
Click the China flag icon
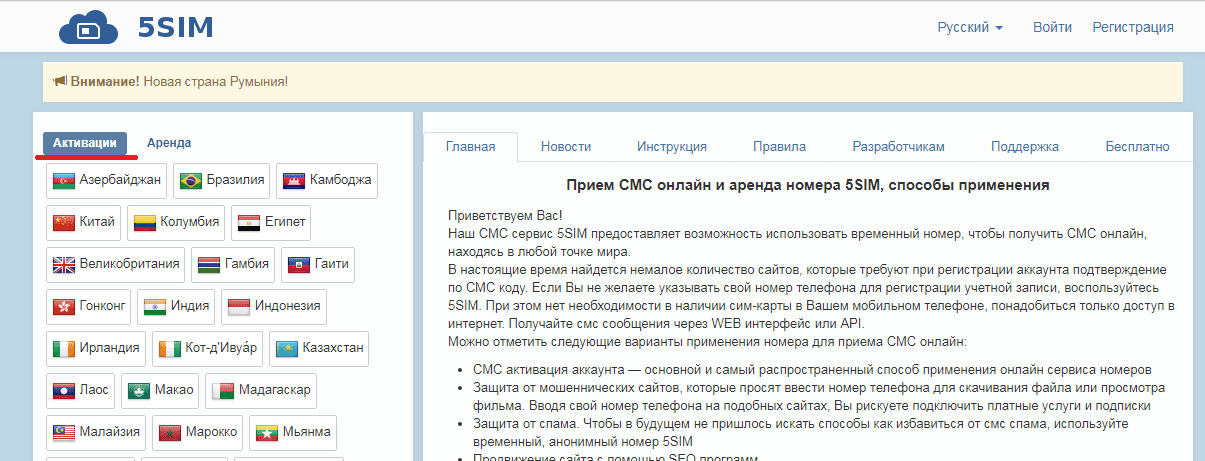click(64, 222)
